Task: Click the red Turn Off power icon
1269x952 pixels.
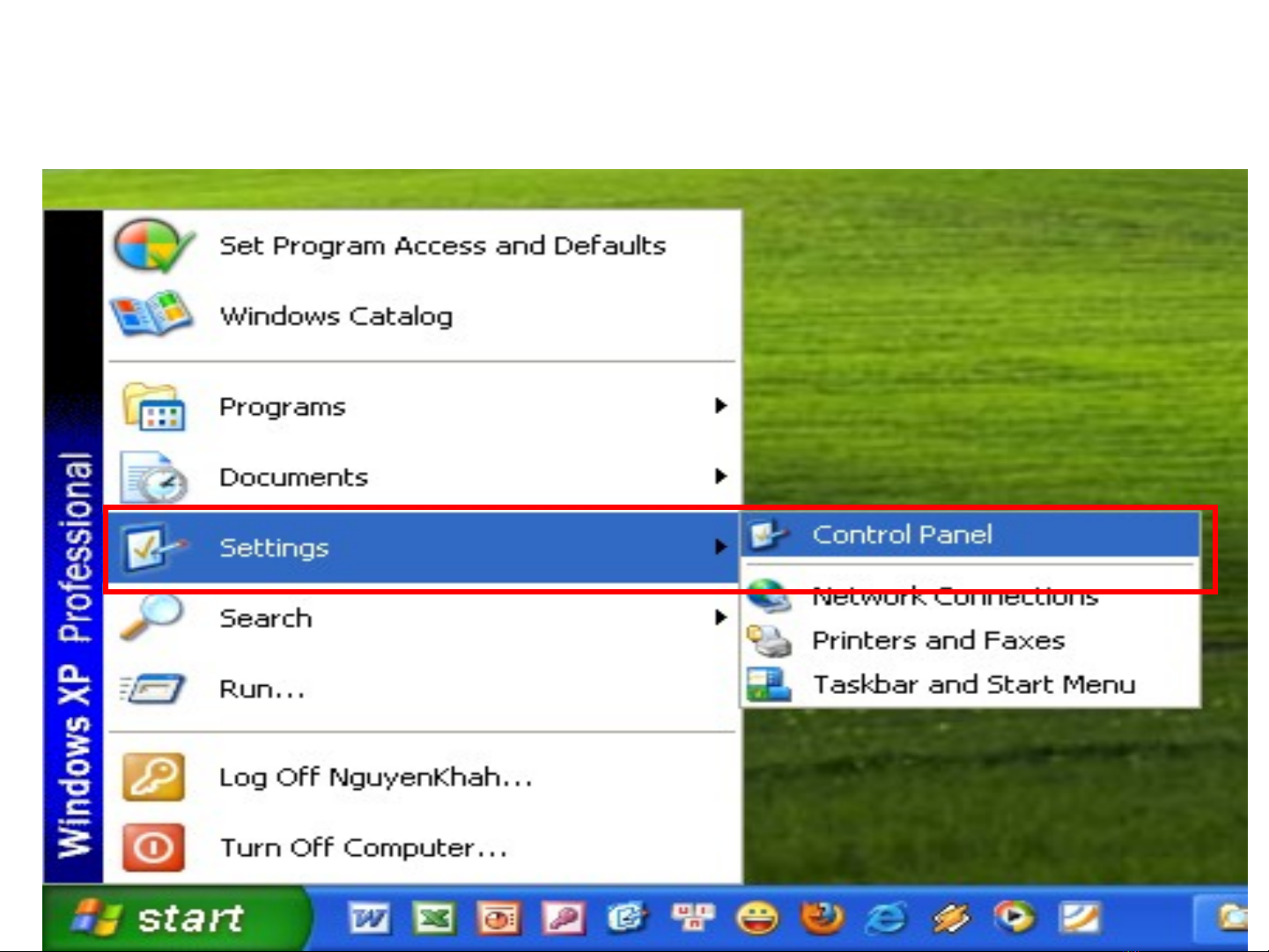Action: pos(153,847)
